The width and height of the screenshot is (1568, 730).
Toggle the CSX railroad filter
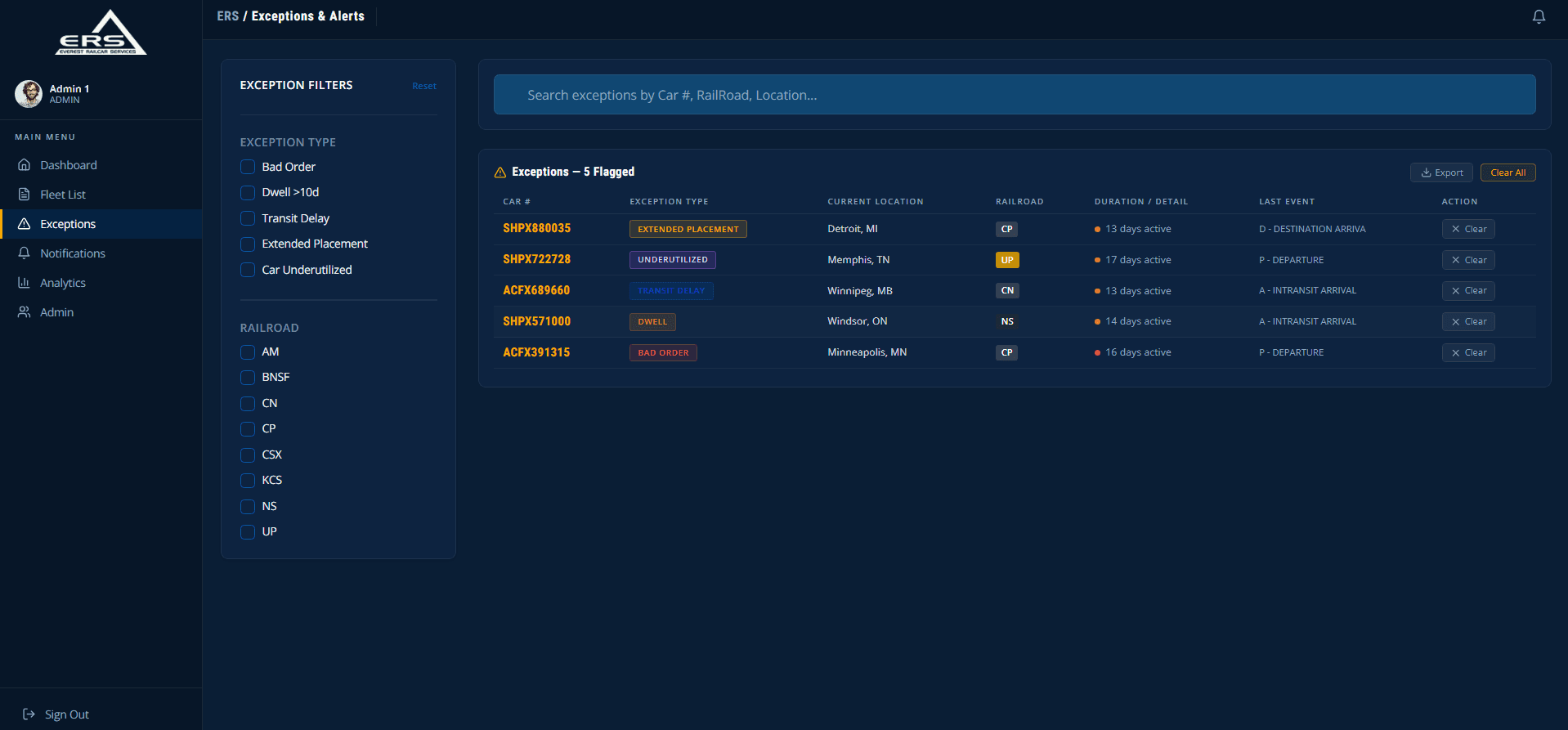(x=248, y=455)
